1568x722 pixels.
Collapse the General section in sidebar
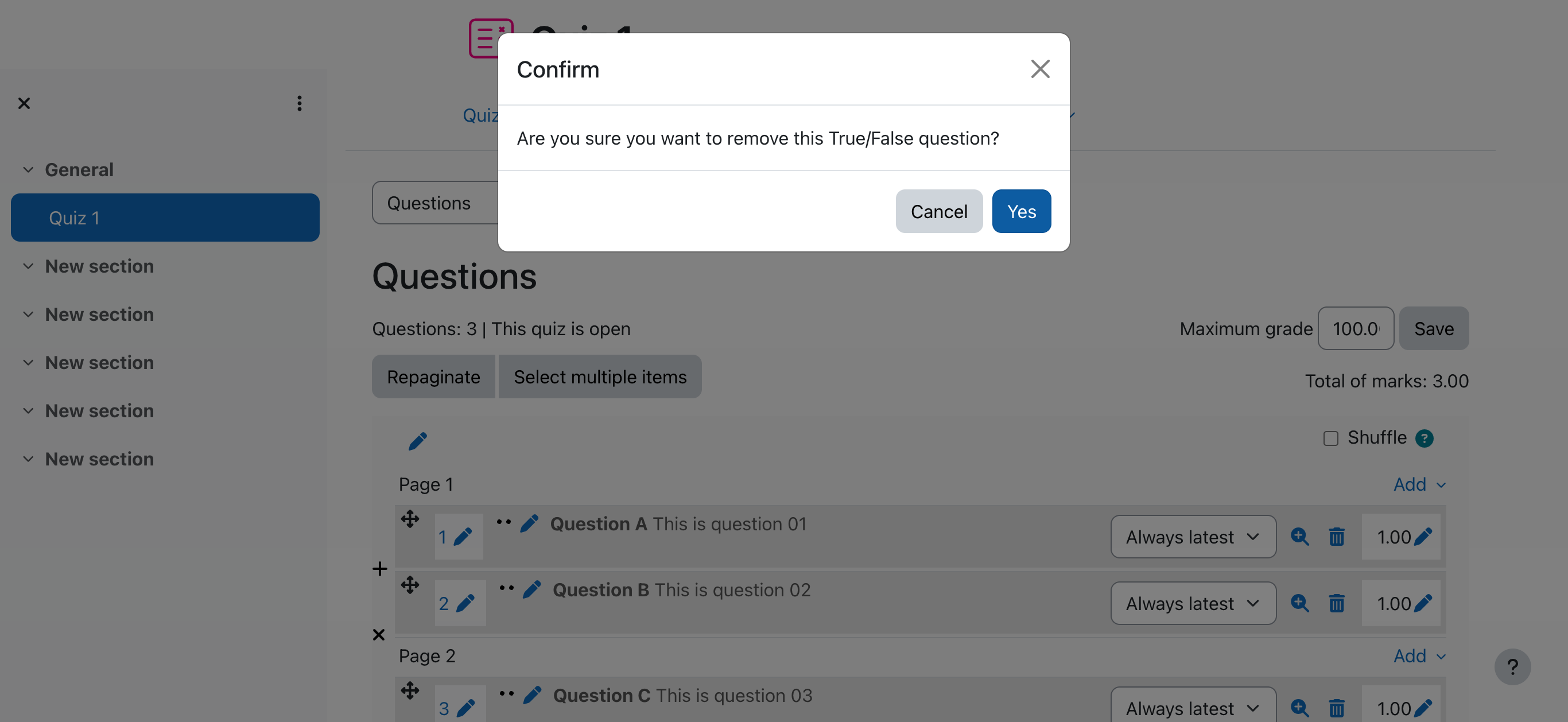point(28,170)
